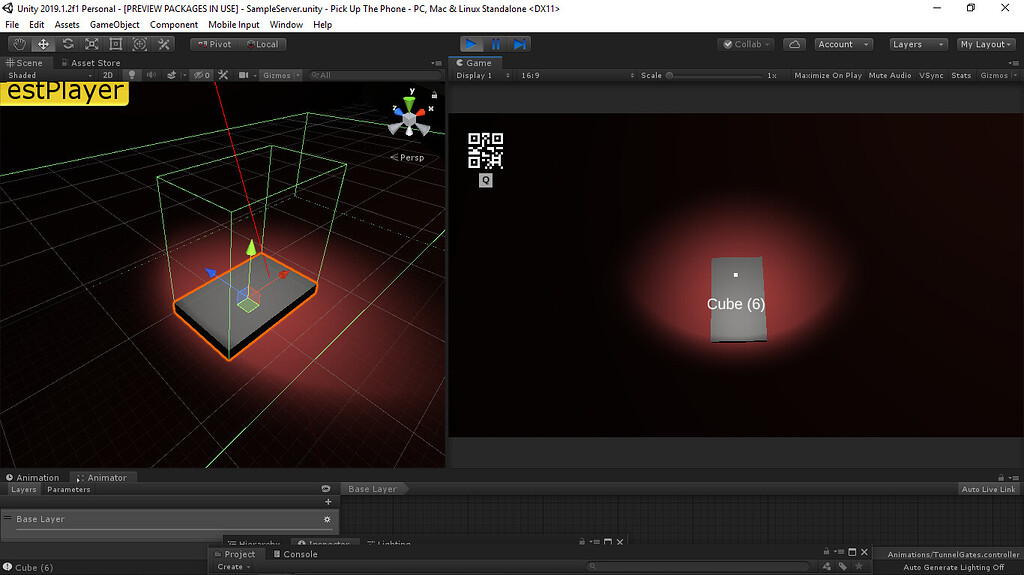Click the Base Layer settings gear
This screenshot has width=1024, height=575.
[x=327, y=520]
